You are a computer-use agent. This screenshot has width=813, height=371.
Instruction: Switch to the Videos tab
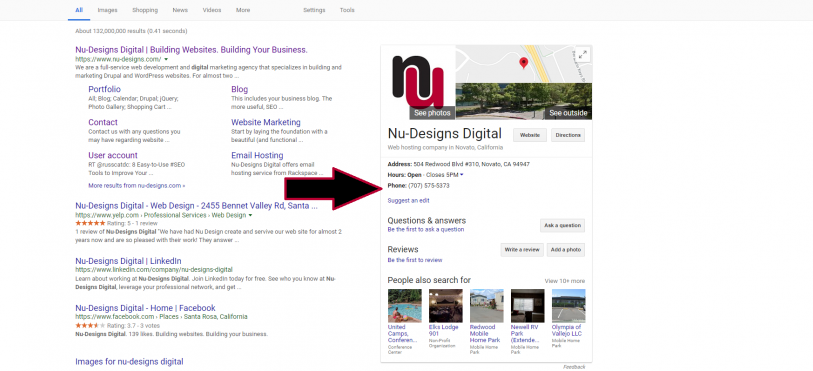212,10
